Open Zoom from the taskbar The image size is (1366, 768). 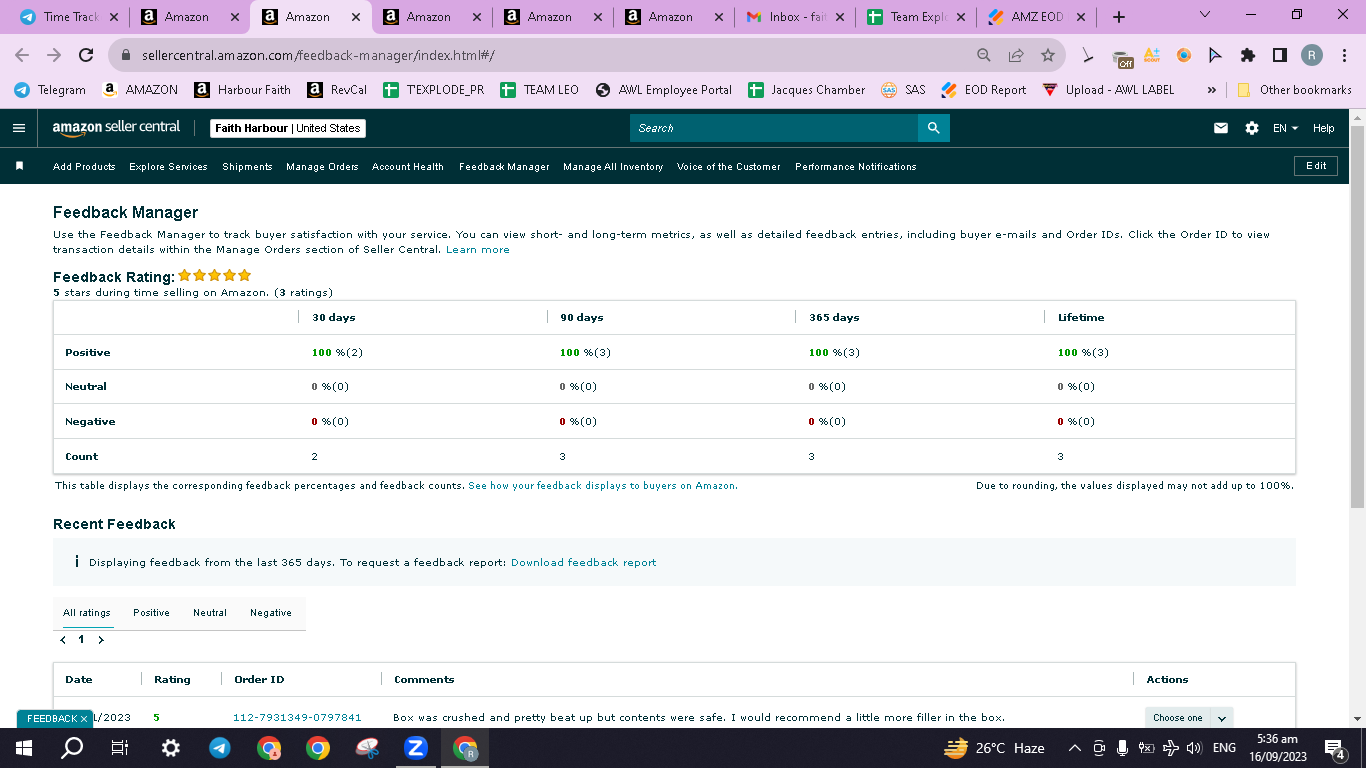416,748
